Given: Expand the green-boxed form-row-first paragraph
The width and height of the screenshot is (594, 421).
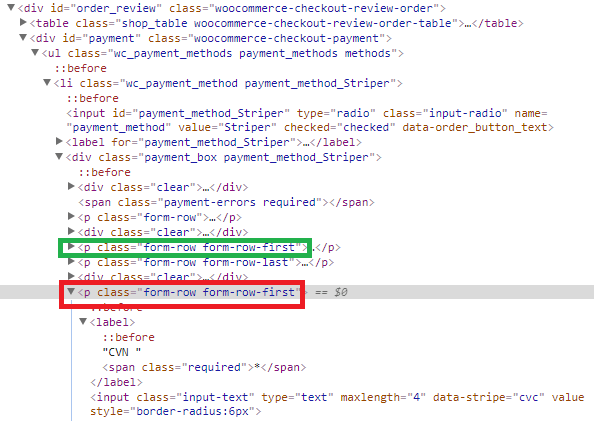Looking at the screenshot, I should [71, 246].
